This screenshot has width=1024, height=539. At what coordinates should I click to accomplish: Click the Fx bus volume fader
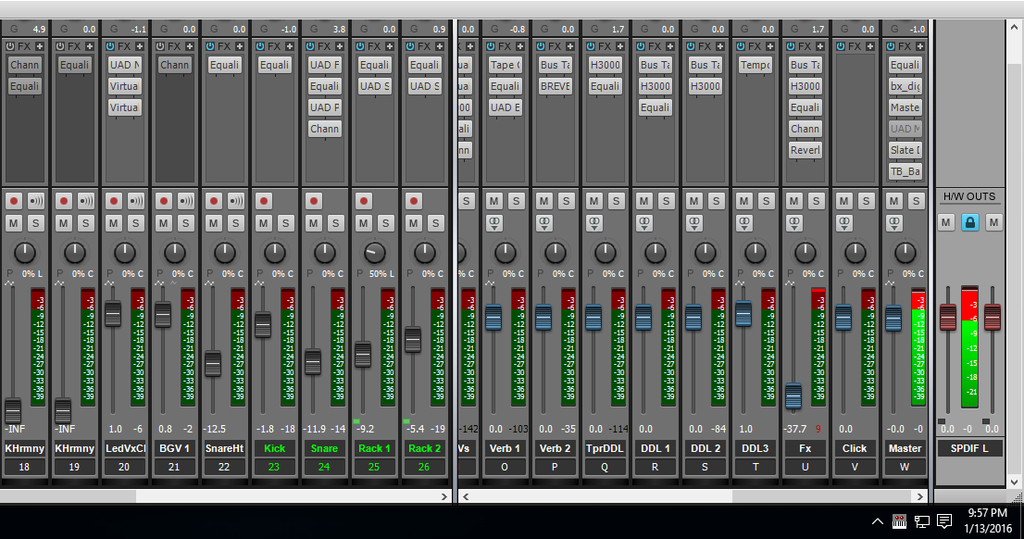pos(794,396)
